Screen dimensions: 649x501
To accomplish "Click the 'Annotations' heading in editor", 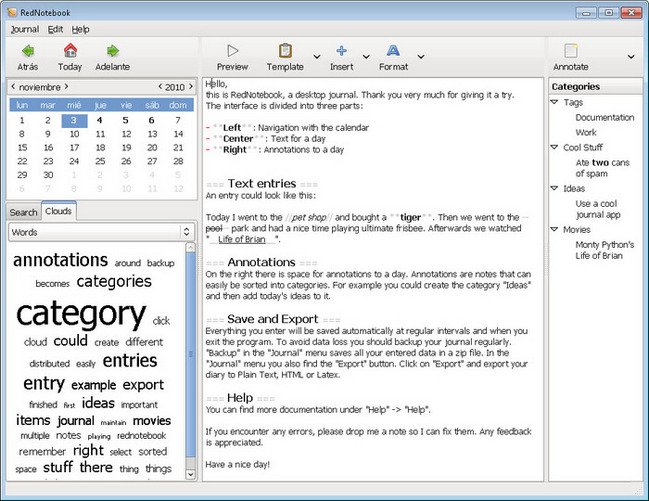I will point(261,262).
